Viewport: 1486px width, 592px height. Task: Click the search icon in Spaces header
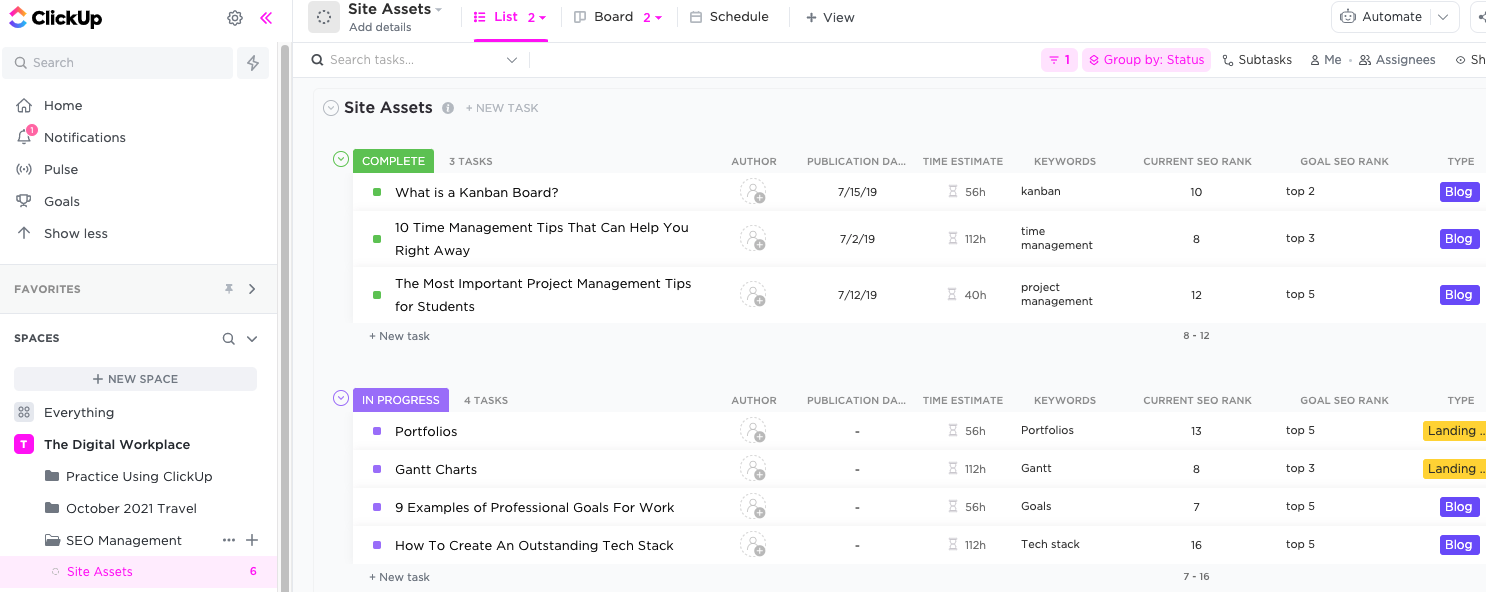[x=229, y=339]
